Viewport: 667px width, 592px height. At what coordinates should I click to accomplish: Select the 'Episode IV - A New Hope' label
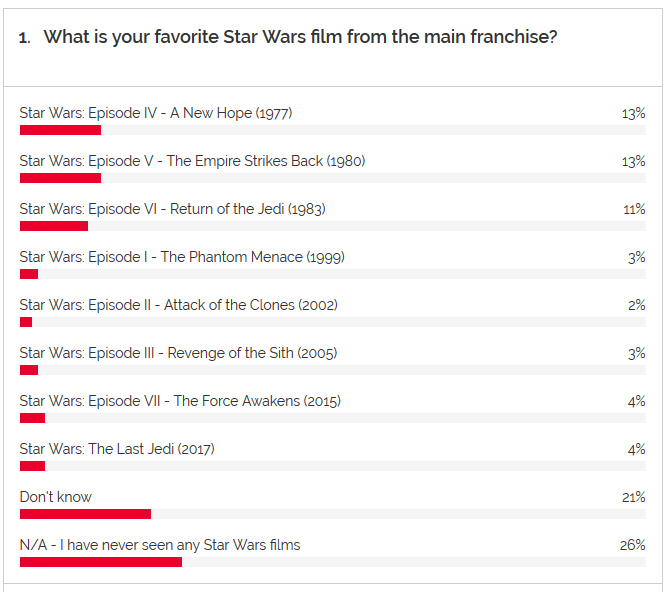155,113
